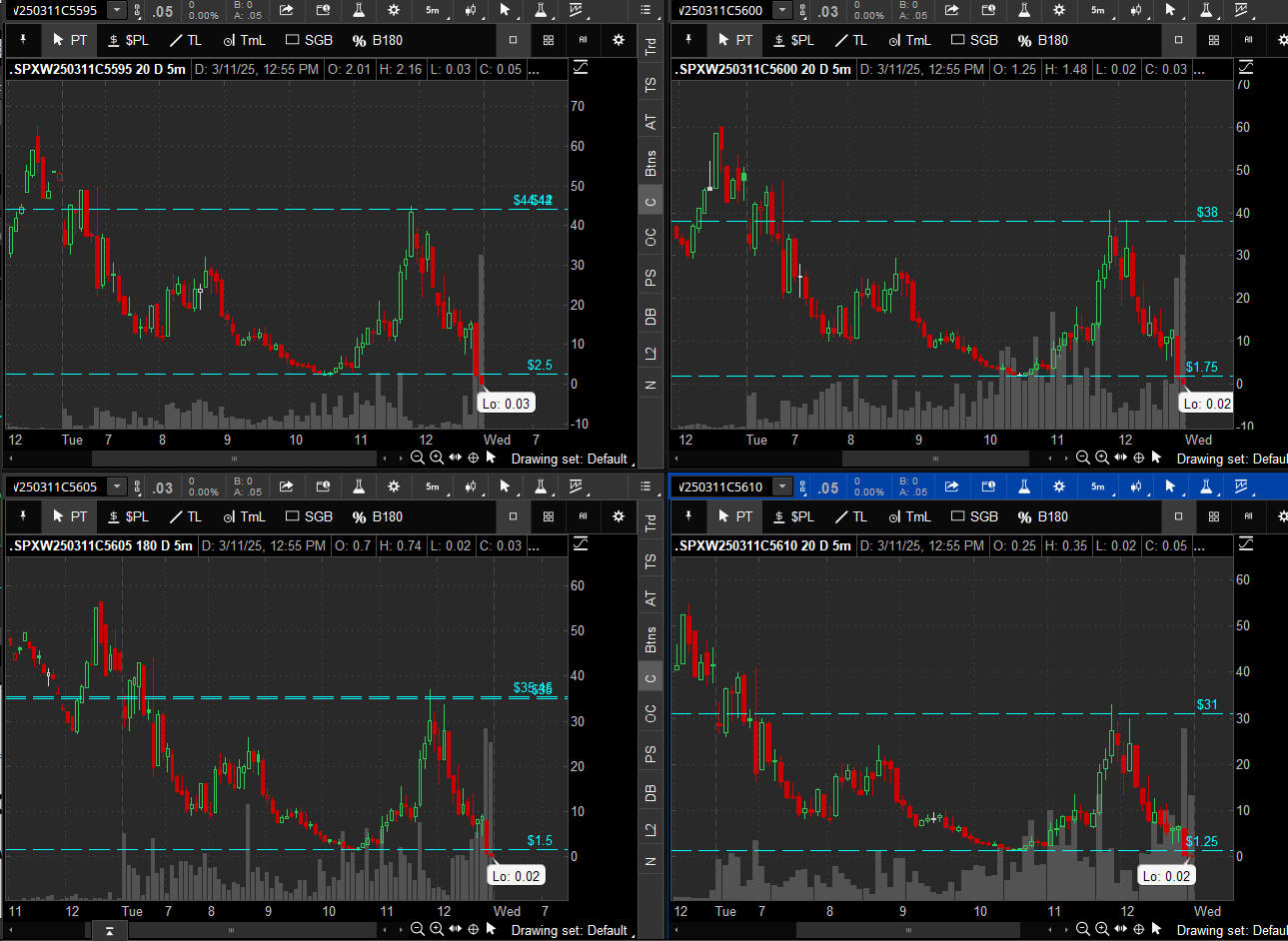Image resolution: width=1288 pixels, height=941 pixels.
Task: Click horizontal scrollbar under C5595 chart
Action: point(234,459)
